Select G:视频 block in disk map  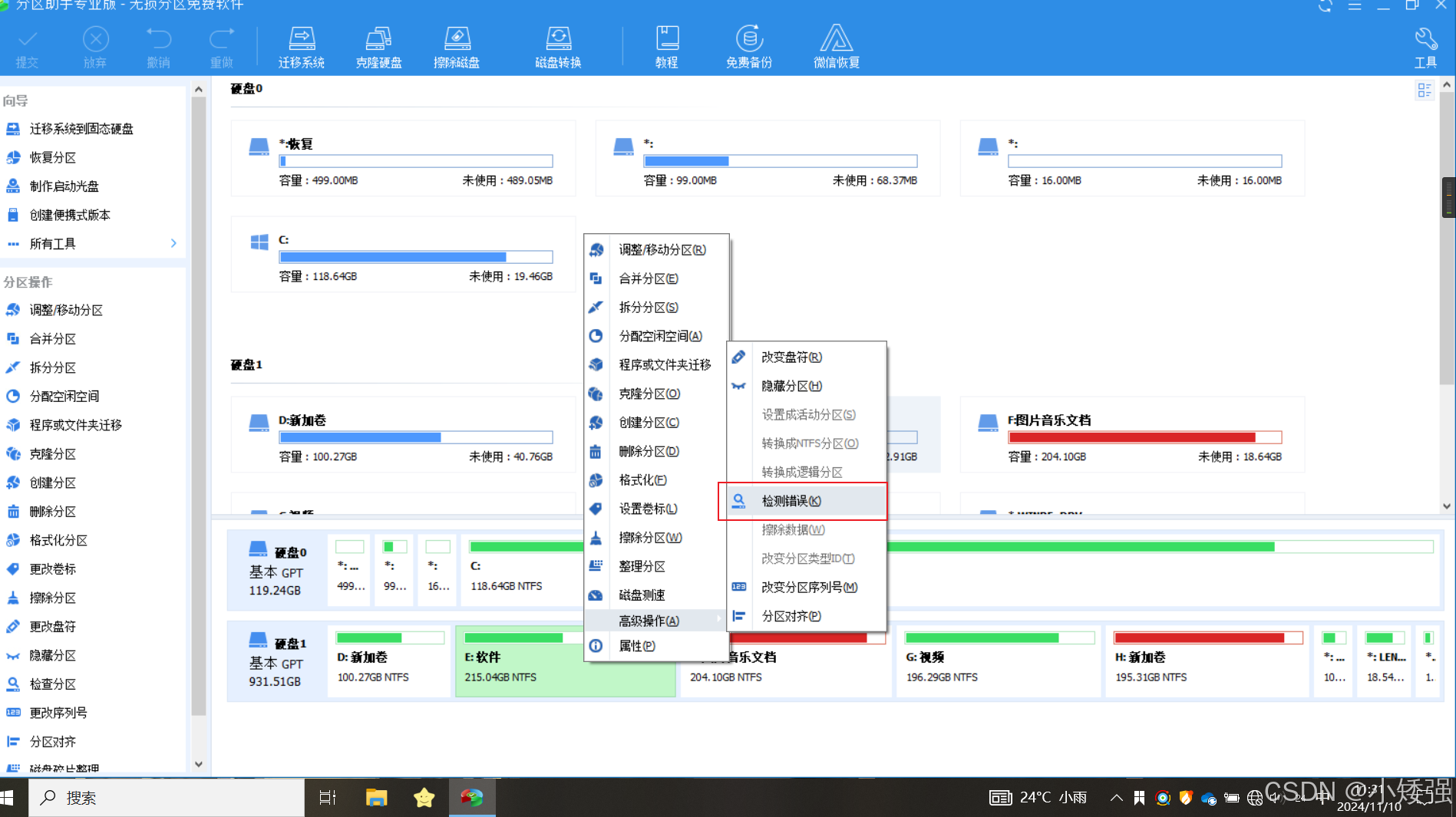point(999,661)
